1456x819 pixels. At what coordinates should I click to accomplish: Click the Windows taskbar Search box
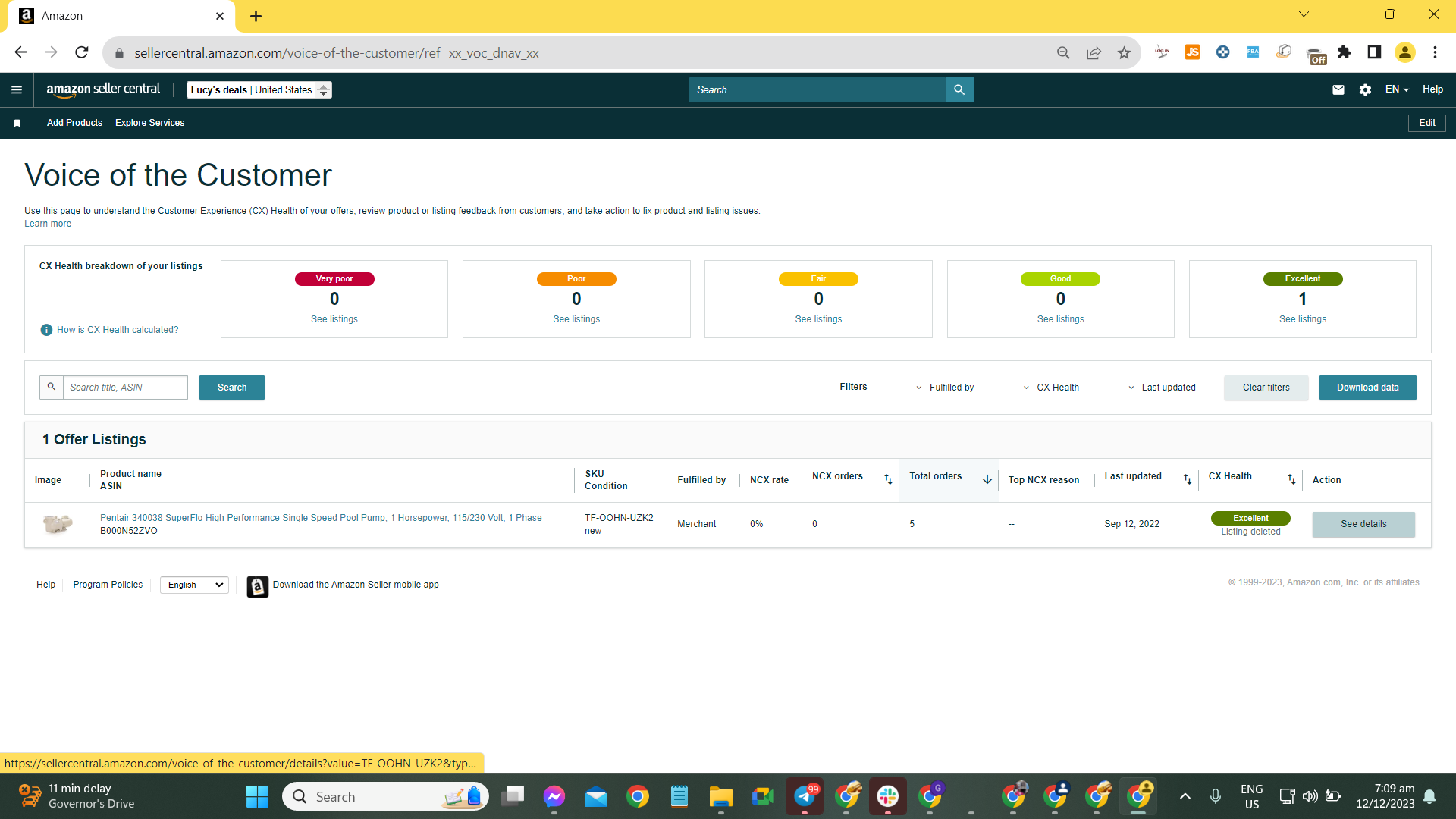pyautogui.click(x=385, y=796)
